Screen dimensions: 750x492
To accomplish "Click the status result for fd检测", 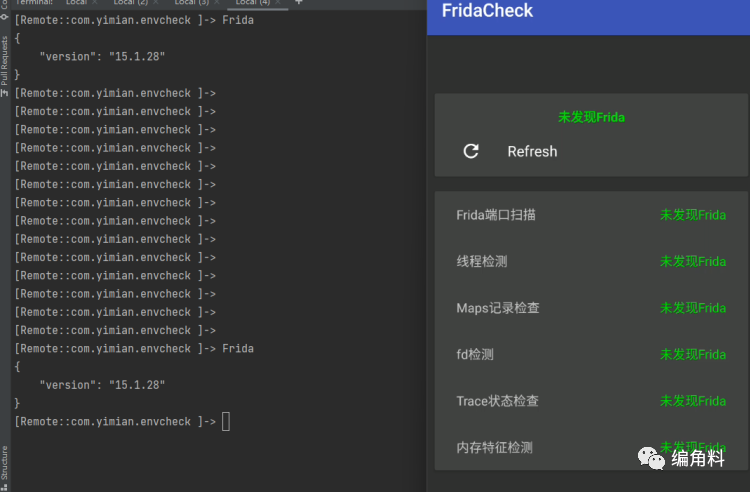I will pyautogui.click(x=693, y=354).
